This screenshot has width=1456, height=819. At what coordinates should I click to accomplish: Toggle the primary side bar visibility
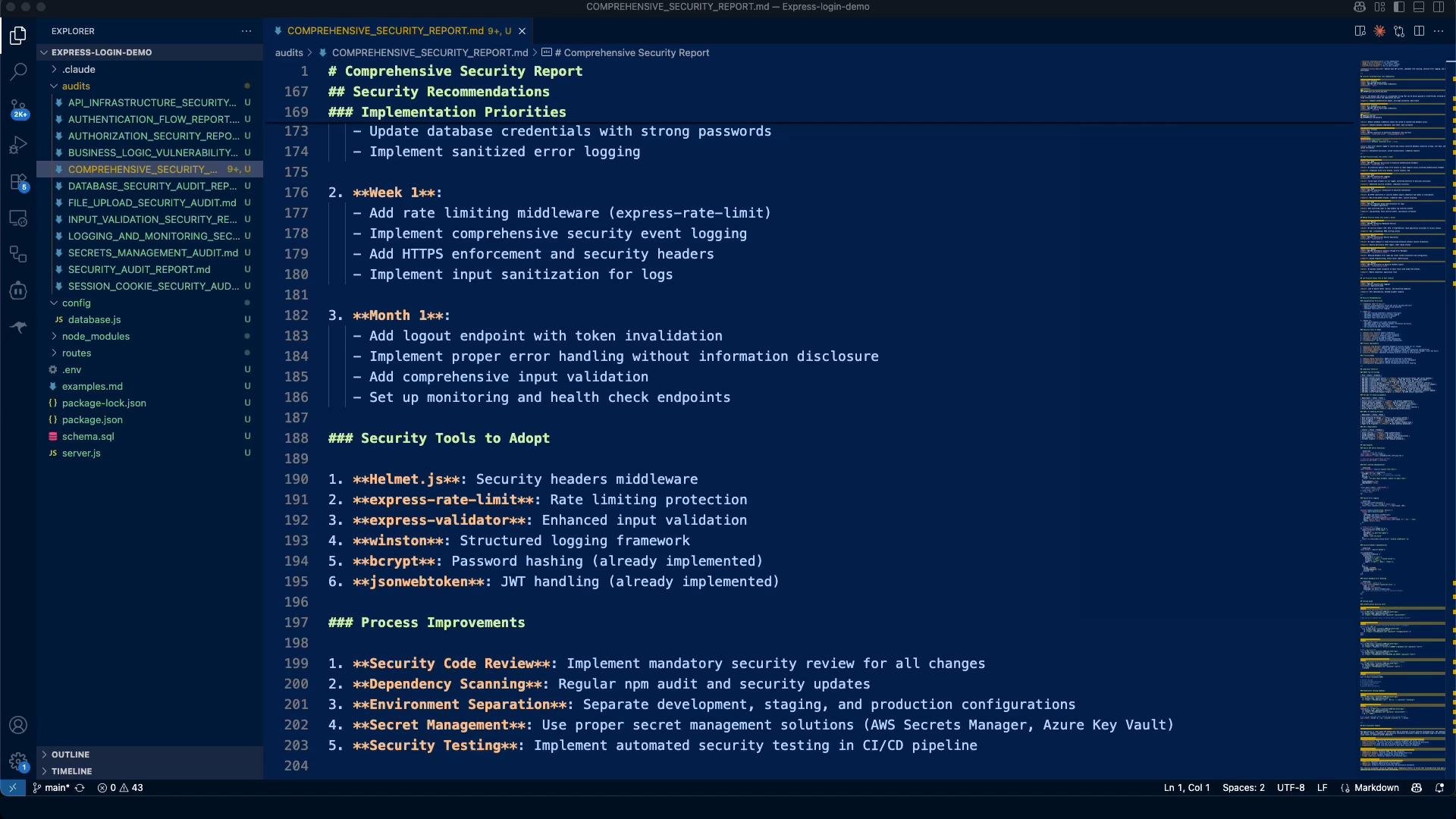pyautogui.click(x=1399, y=7)
